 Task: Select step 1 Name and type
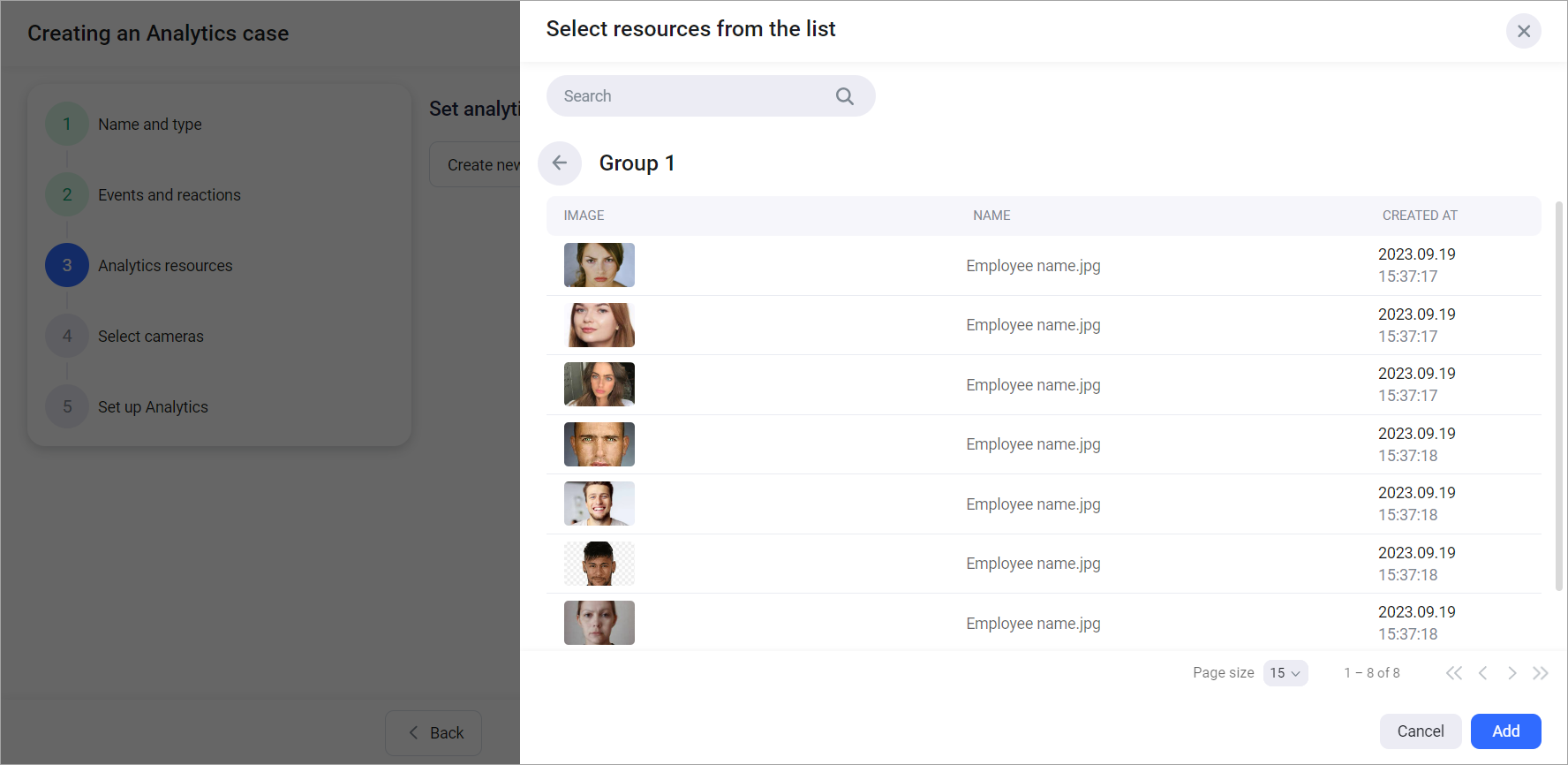click(149, 125)
